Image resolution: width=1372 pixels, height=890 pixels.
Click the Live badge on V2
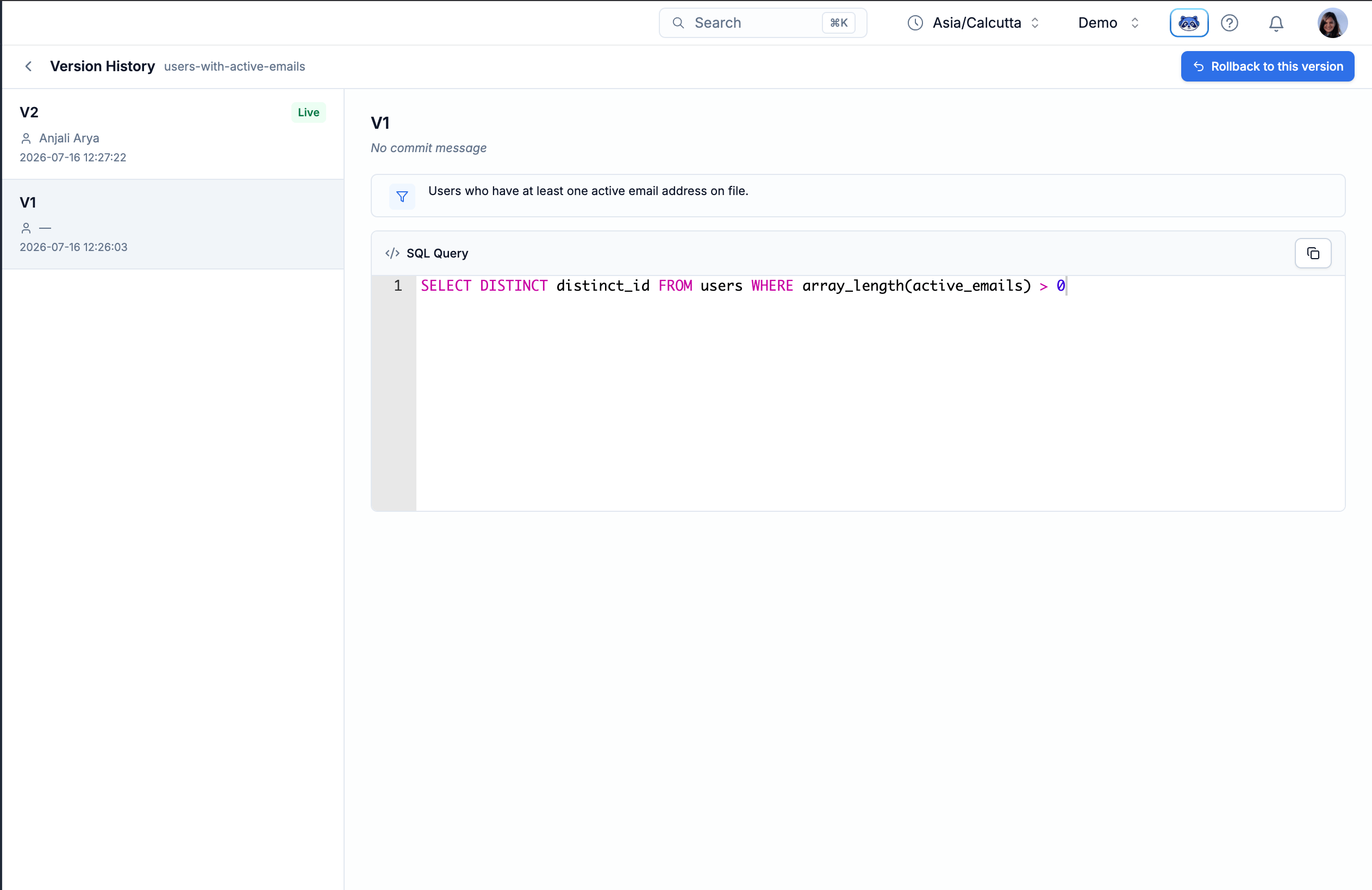pyautogui.click(x=308, y=112)
